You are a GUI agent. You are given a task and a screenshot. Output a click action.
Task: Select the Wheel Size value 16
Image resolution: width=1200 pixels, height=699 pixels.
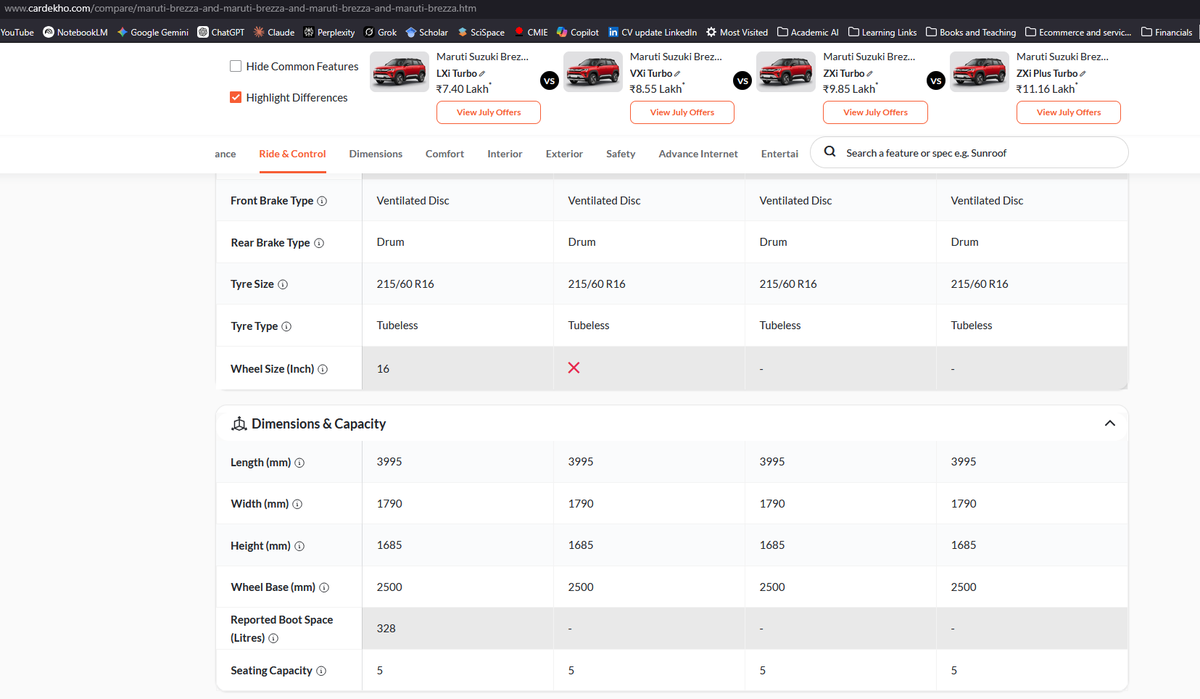[383, 368]
